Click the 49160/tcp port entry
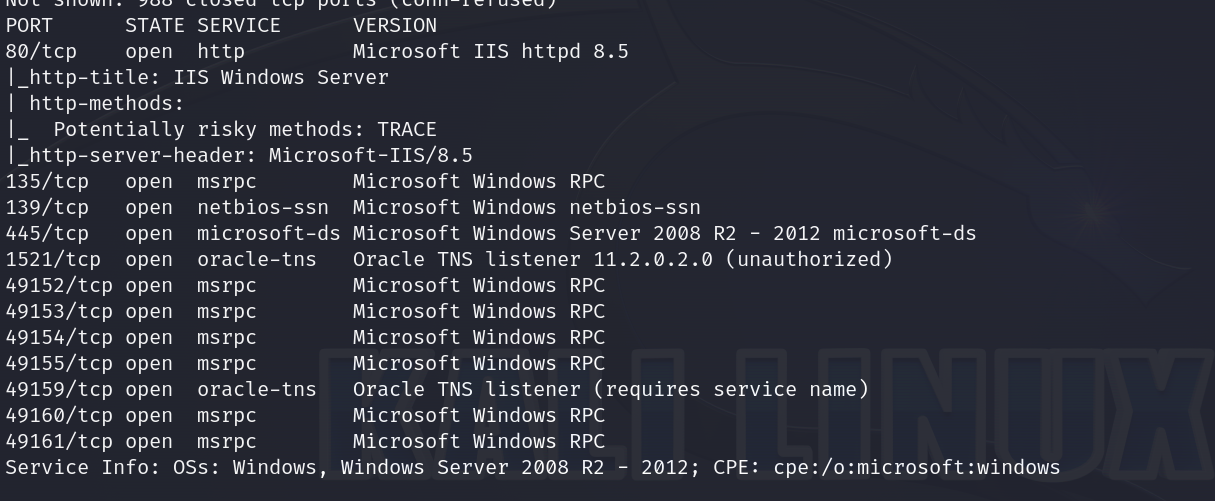Screen dimensions: 1215x501 click(59, 415)
